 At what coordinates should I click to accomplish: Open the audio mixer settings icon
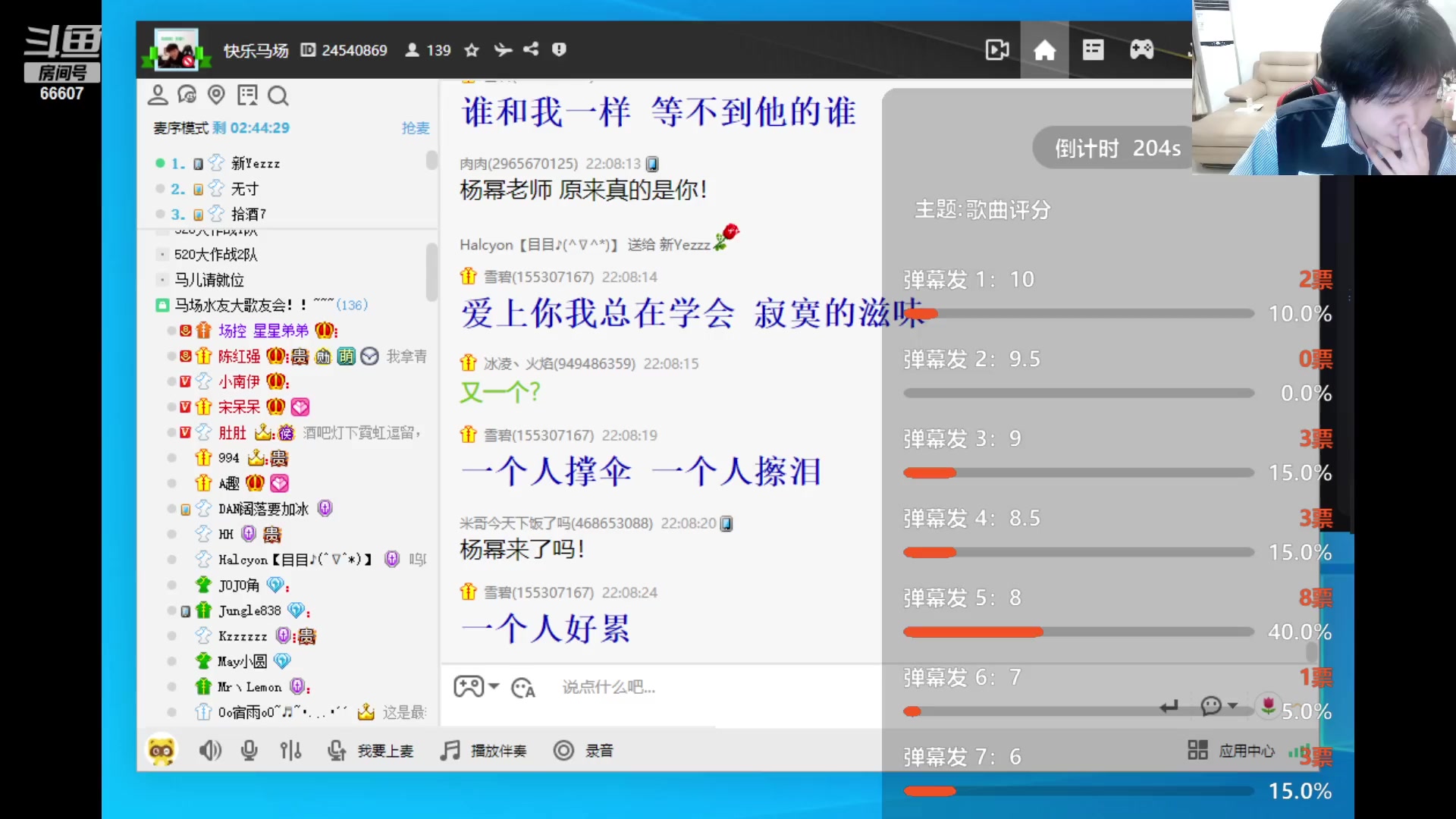click(x=290, y=751)
